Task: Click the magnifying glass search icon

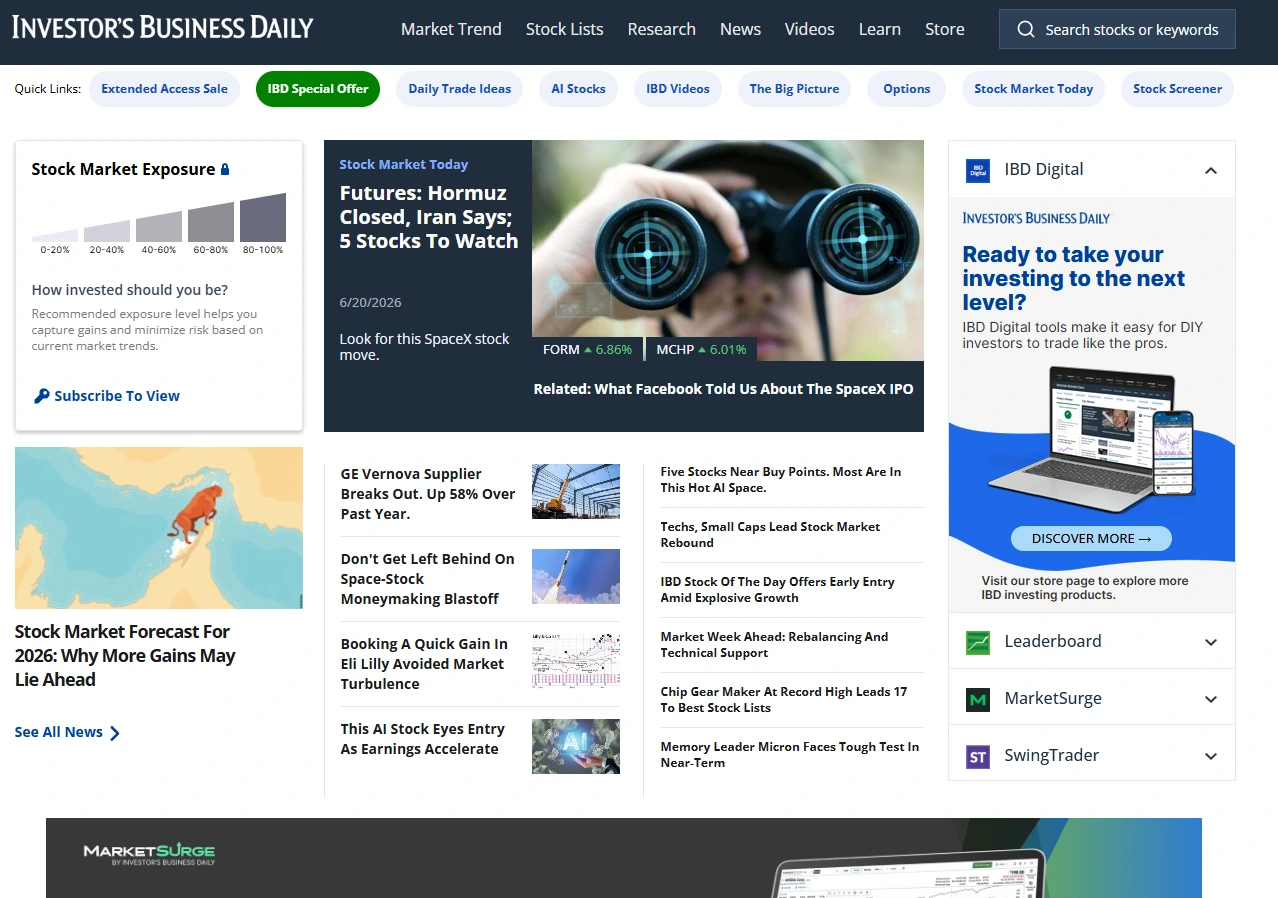Action: (1026, 30)
